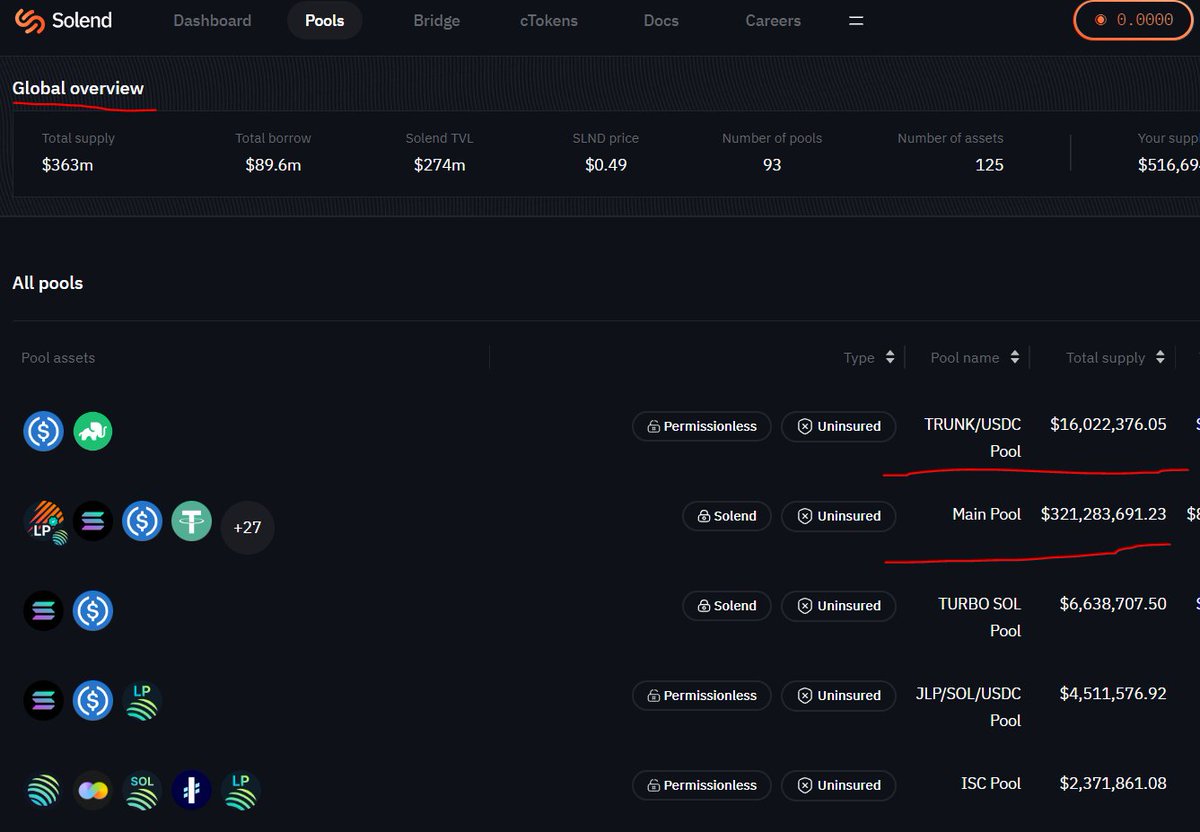Click $4,511,576.92 total supply value
Viewport: 1200px width, 832px height.
(1113, 693)
